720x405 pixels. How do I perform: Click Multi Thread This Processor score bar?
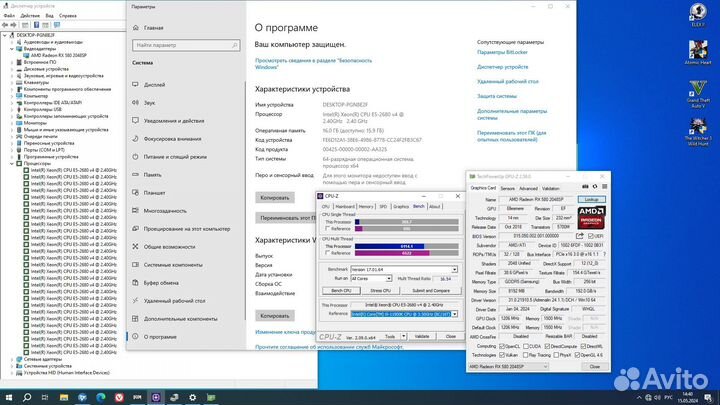coord(406,246)
